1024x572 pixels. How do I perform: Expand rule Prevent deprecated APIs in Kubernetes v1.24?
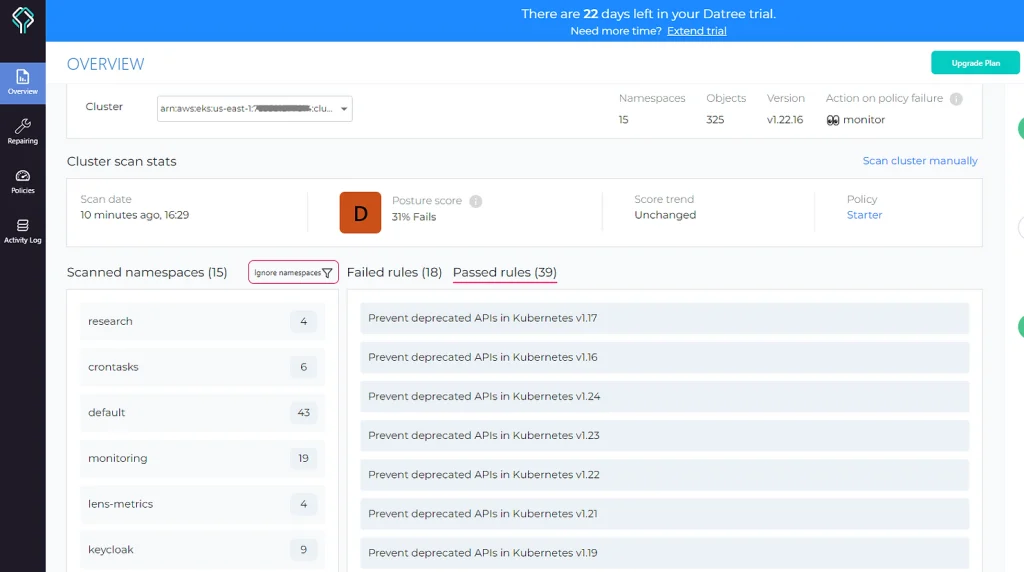[x=664, y=396]
